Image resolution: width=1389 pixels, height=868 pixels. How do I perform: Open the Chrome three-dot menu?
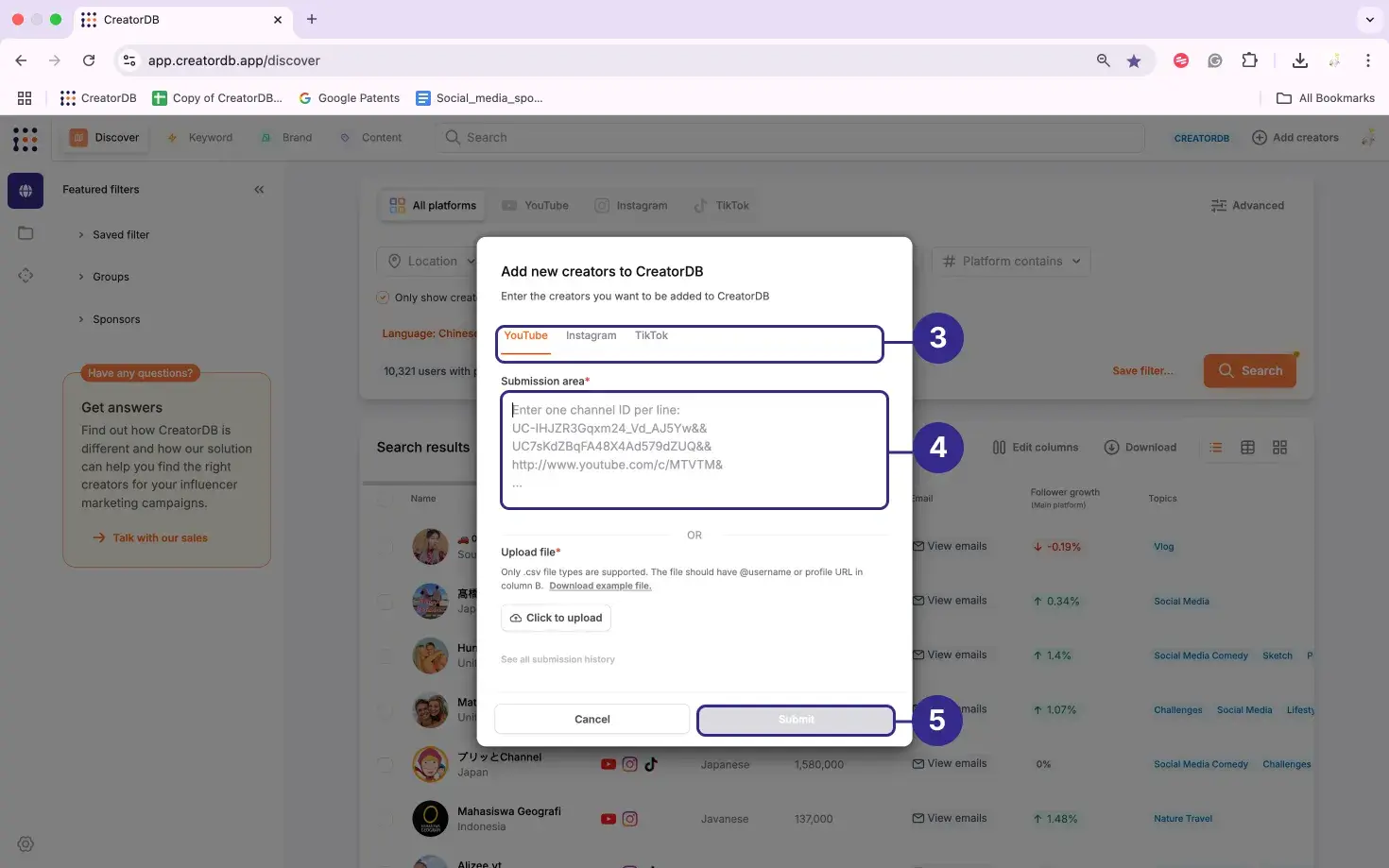point(1367,60)
